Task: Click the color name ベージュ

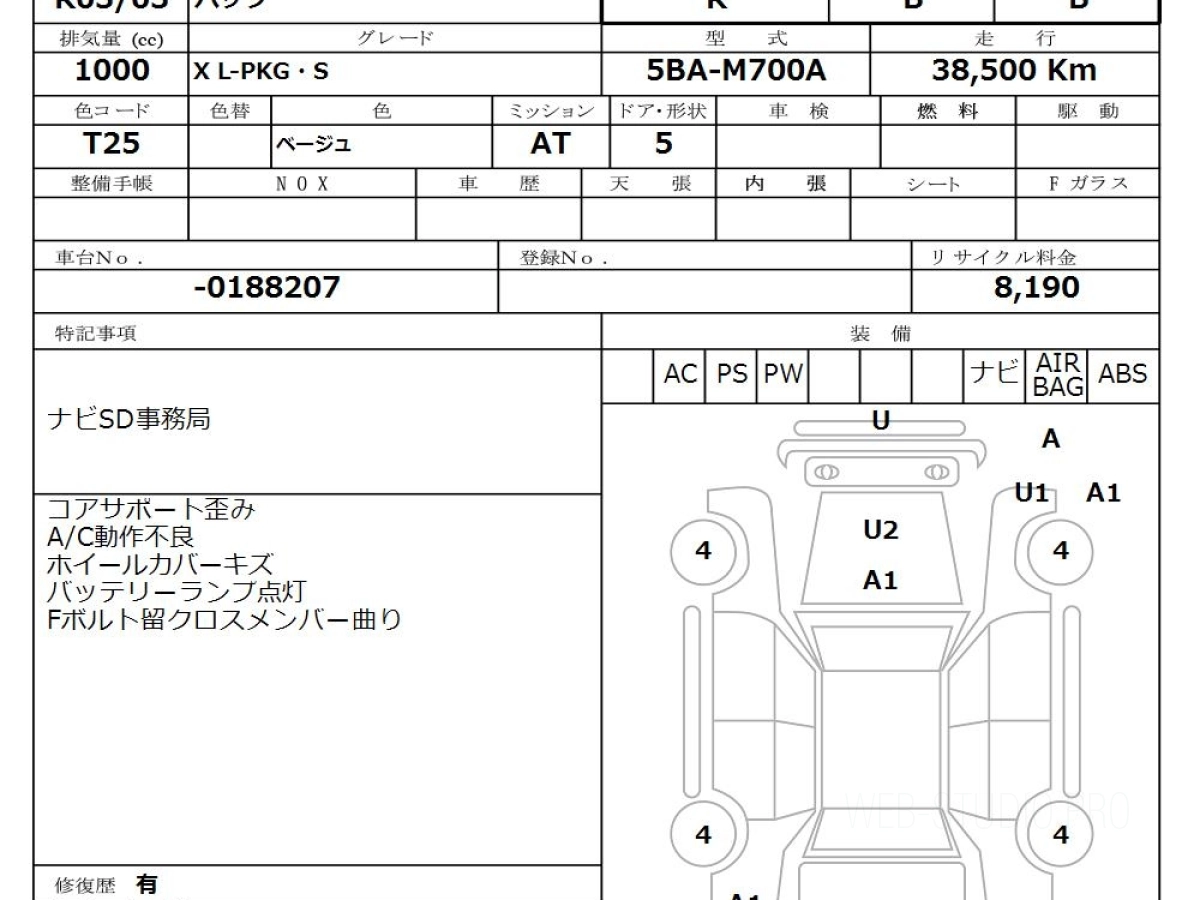Action: tap(314, 145)
